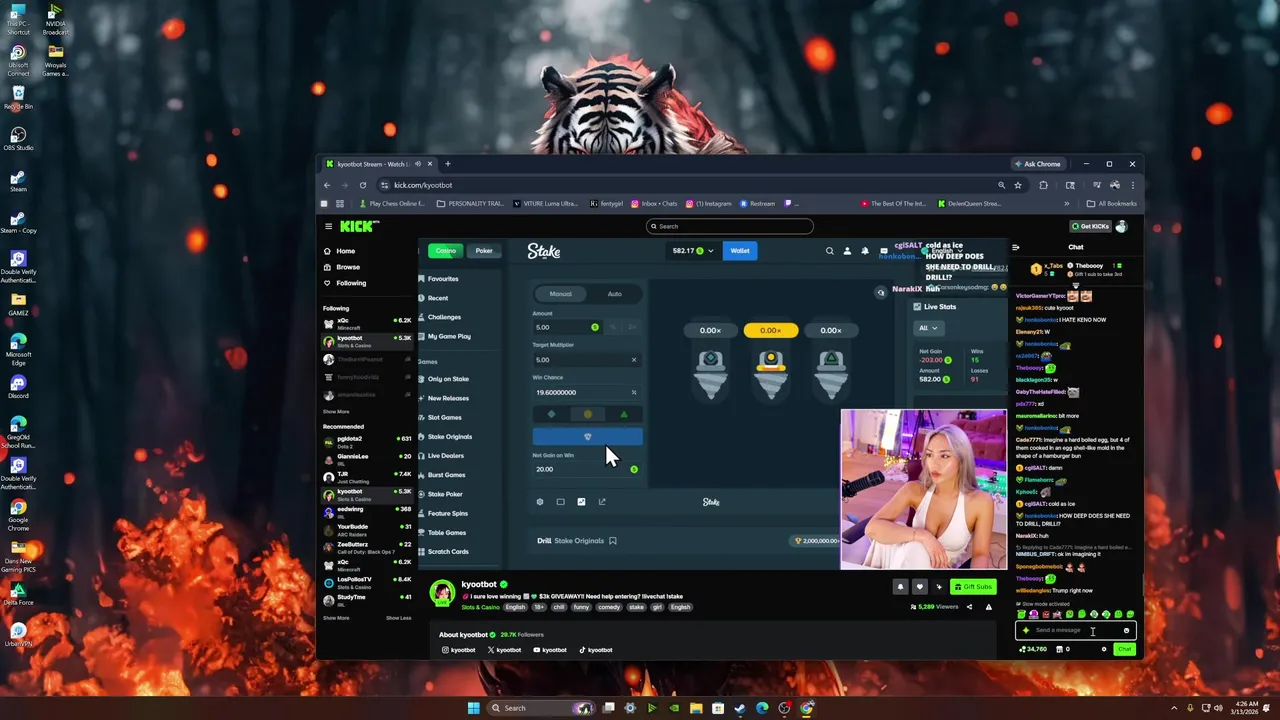The image size is (1280, 720).
Task: Expand the 582.17 balance dropdown
Action: (693, 251)
